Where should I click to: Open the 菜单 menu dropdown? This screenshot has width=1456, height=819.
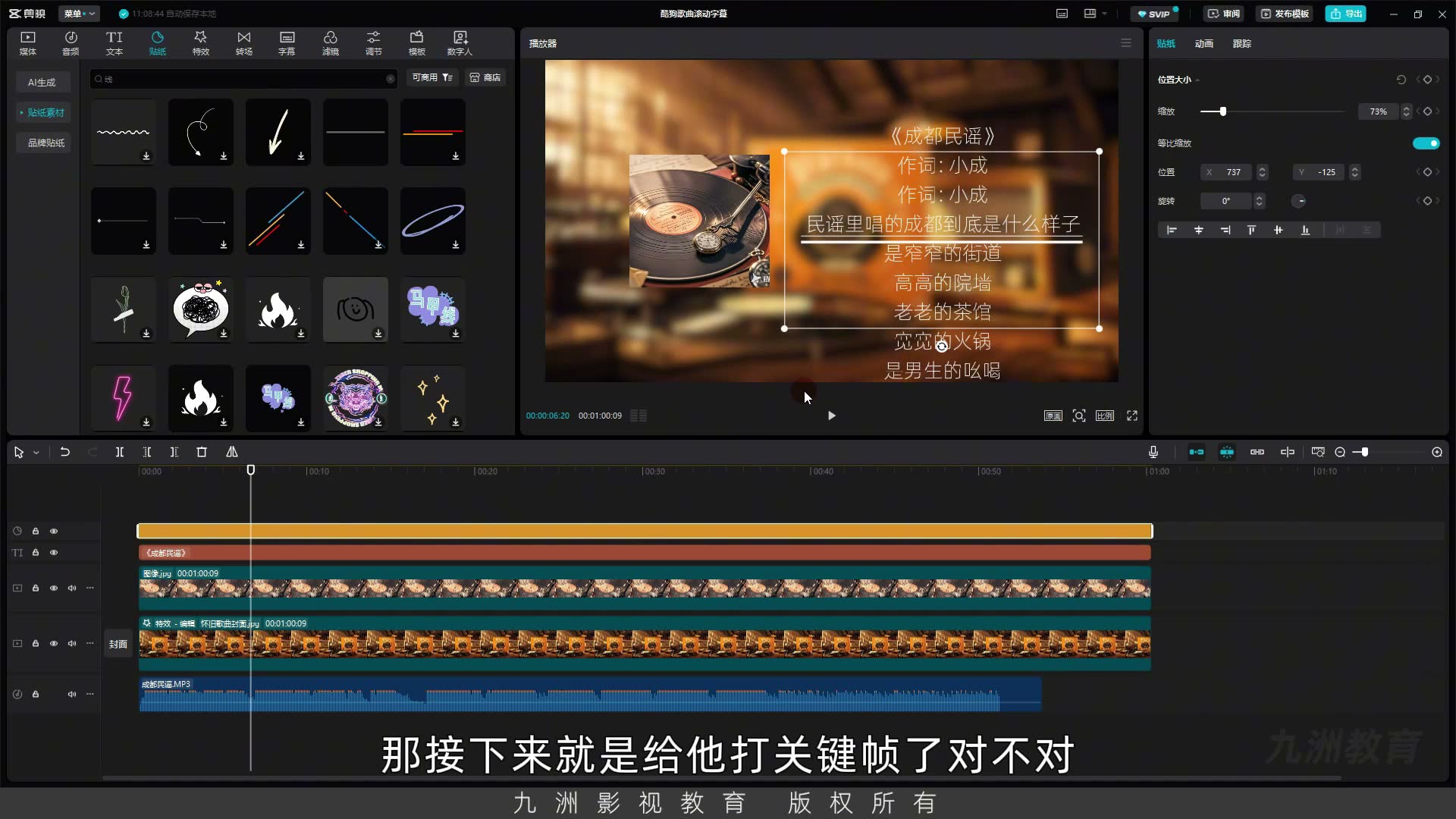click(80, 14)
